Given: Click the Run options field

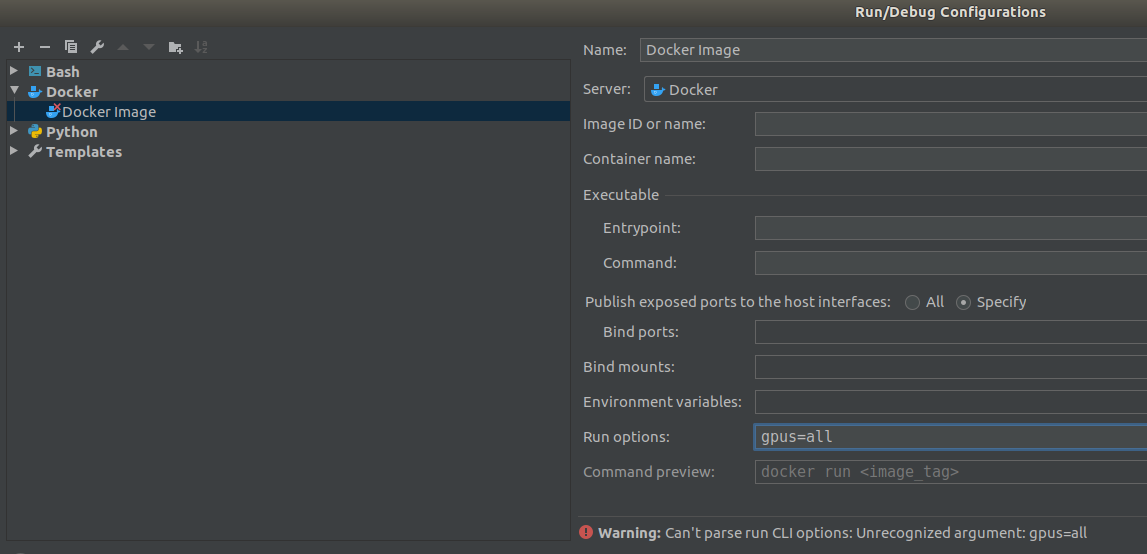Looking at the screenshot, I should click(950, 437).
